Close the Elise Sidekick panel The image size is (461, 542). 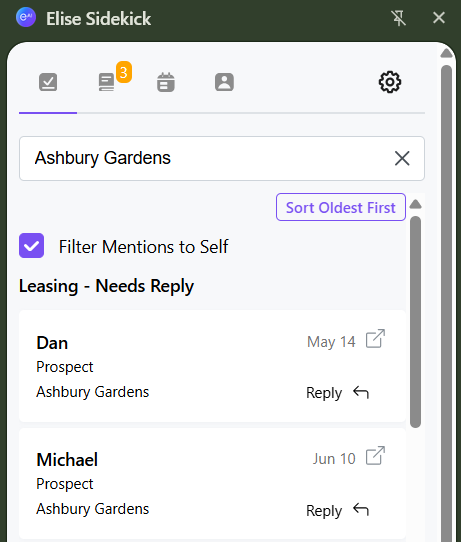point(439,18)
